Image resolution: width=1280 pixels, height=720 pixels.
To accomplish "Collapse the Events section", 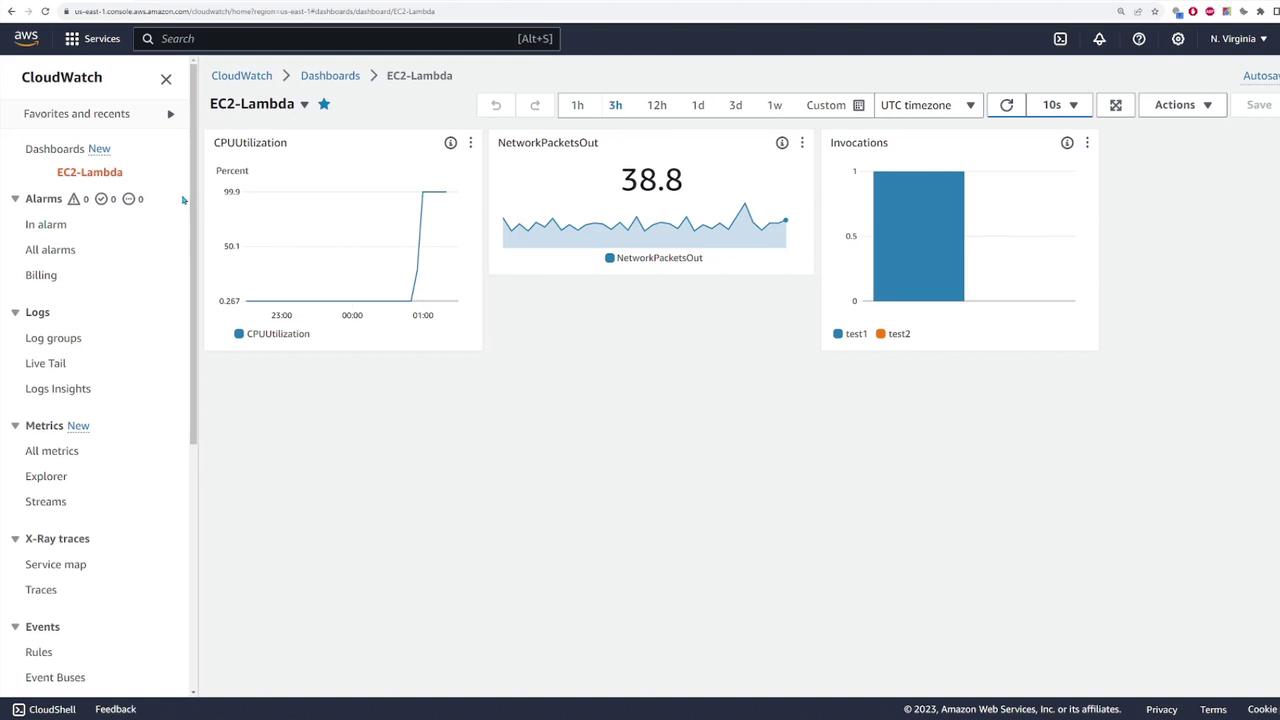I will 15,627.
